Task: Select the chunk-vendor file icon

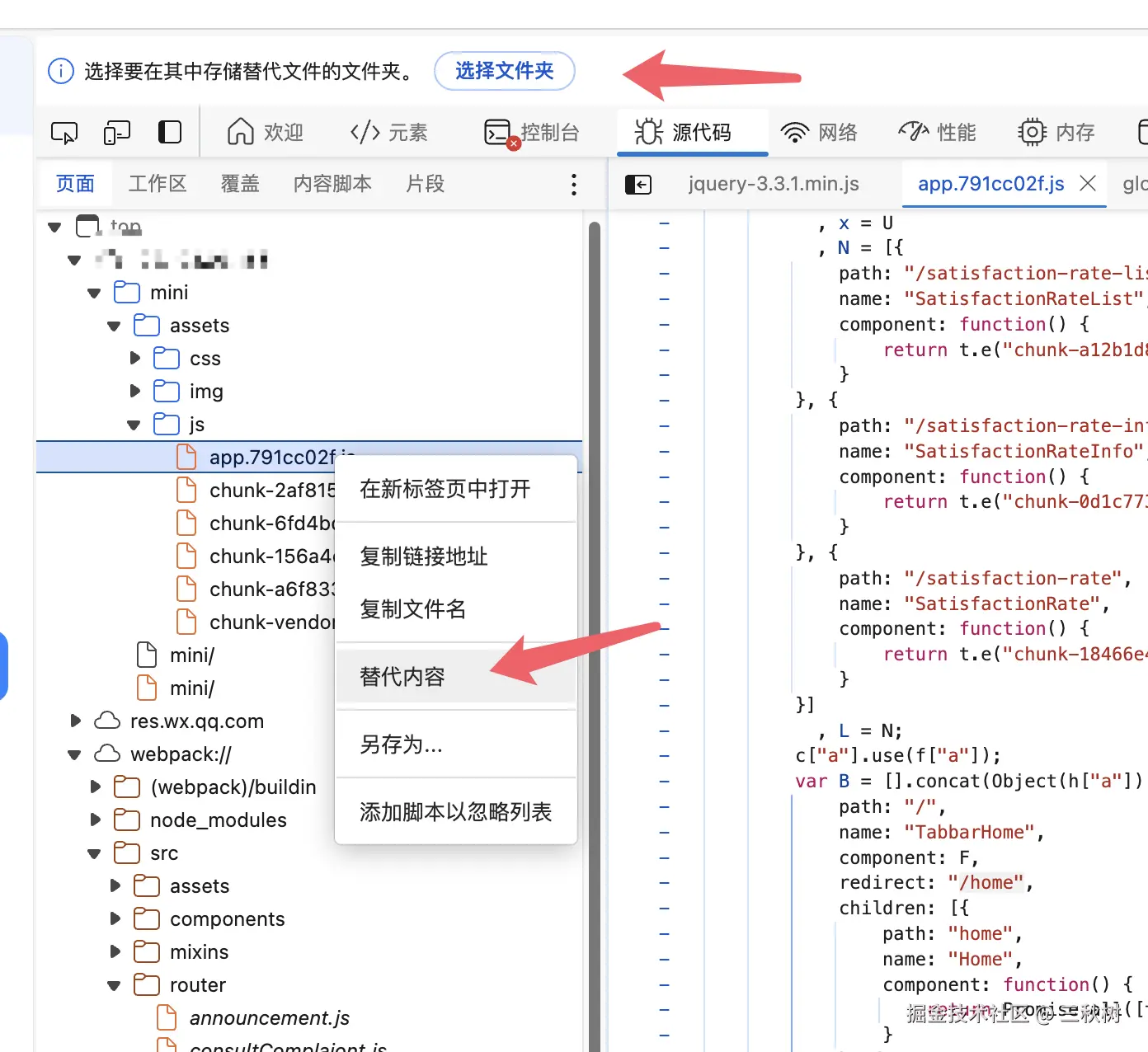Action: click(x=187, y=622)
